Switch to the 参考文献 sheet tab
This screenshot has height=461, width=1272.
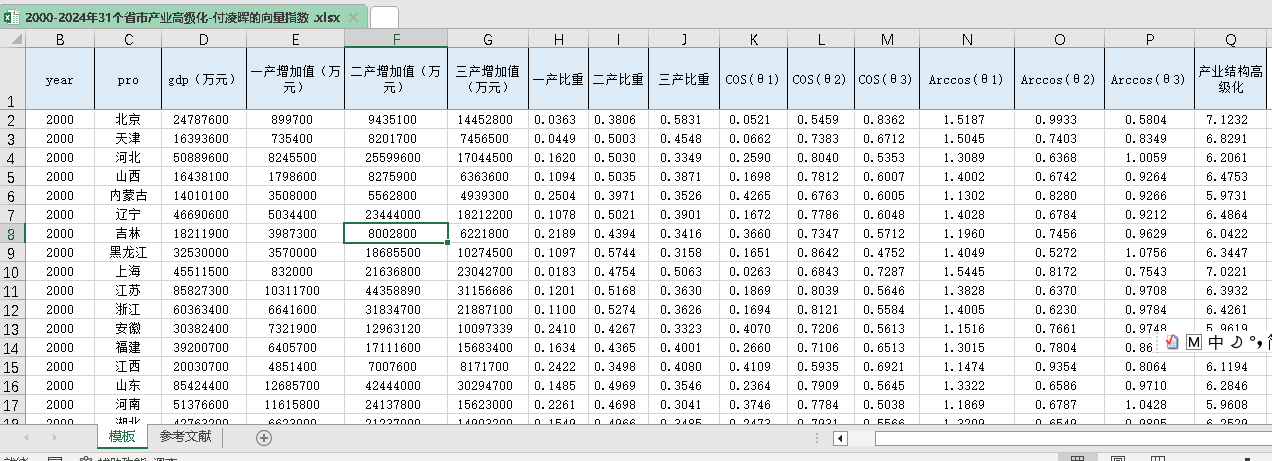[185, 437]
